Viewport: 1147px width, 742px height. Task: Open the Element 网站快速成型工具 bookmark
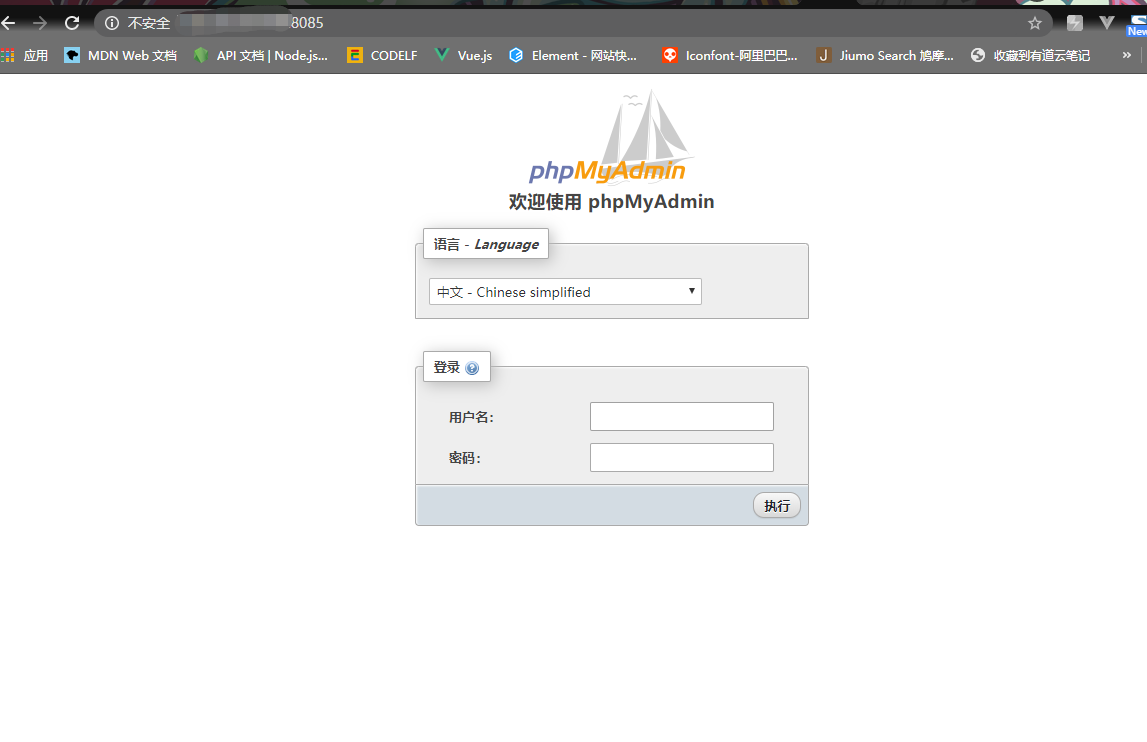[573, 55]
